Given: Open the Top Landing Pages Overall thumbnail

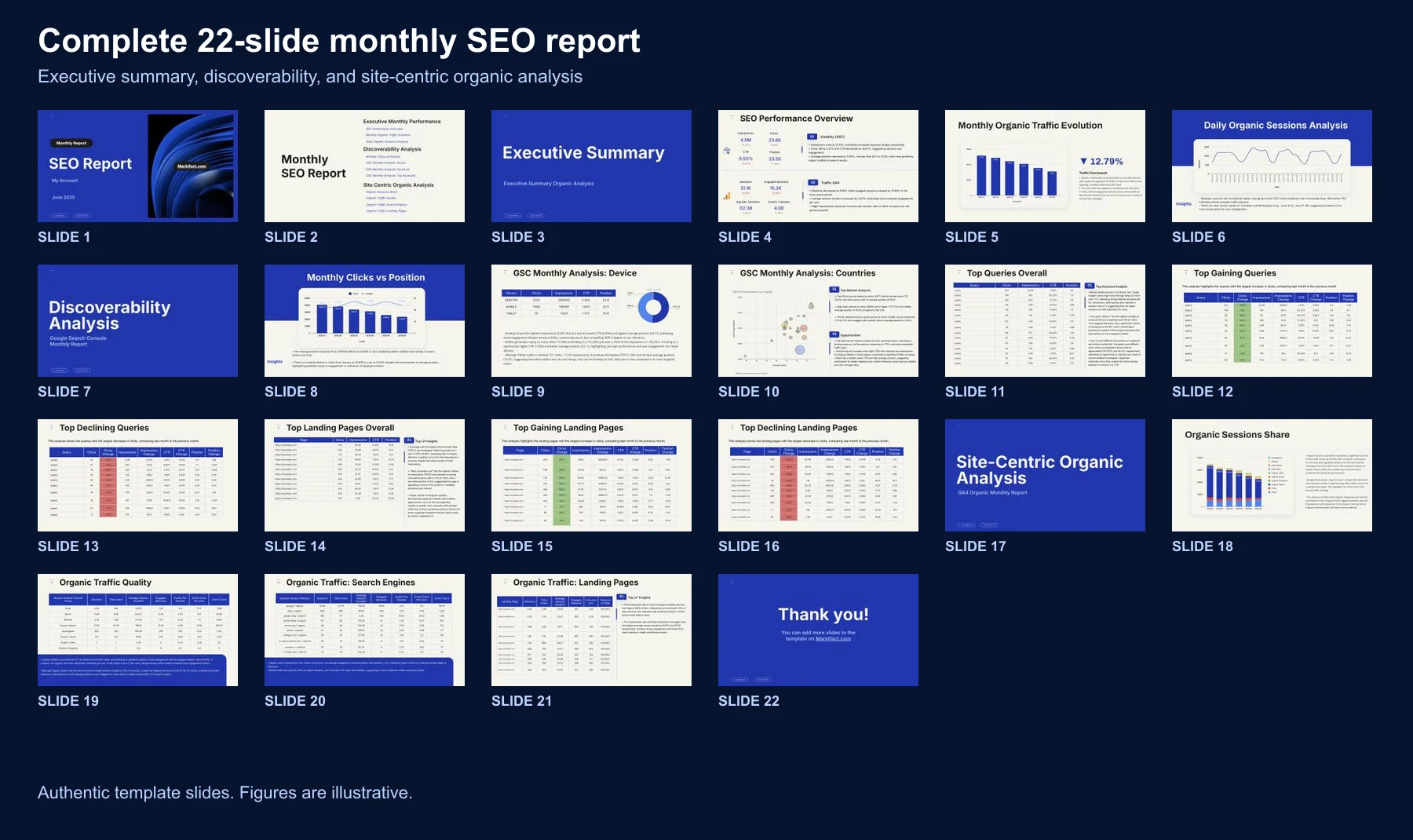Looking at the screenshot, I should pyautogui.click(x=364, y=475).
